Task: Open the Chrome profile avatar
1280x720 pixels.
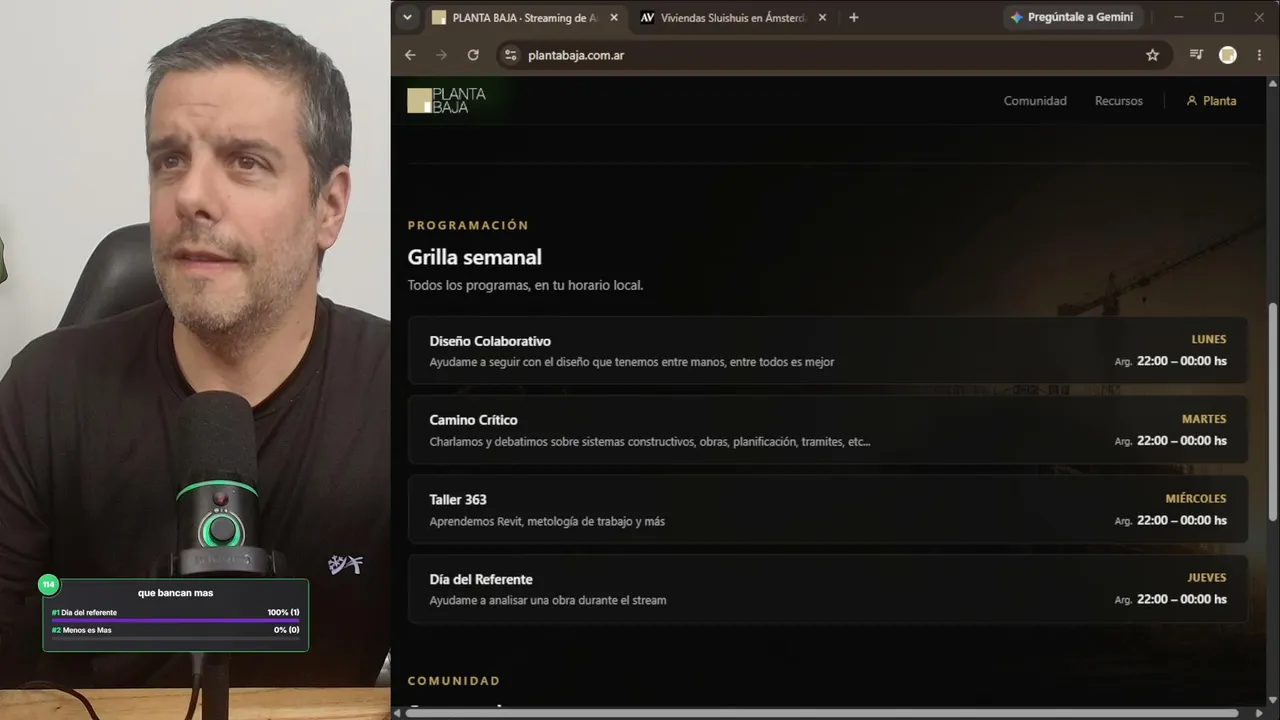Action: tap(1228, 55)
